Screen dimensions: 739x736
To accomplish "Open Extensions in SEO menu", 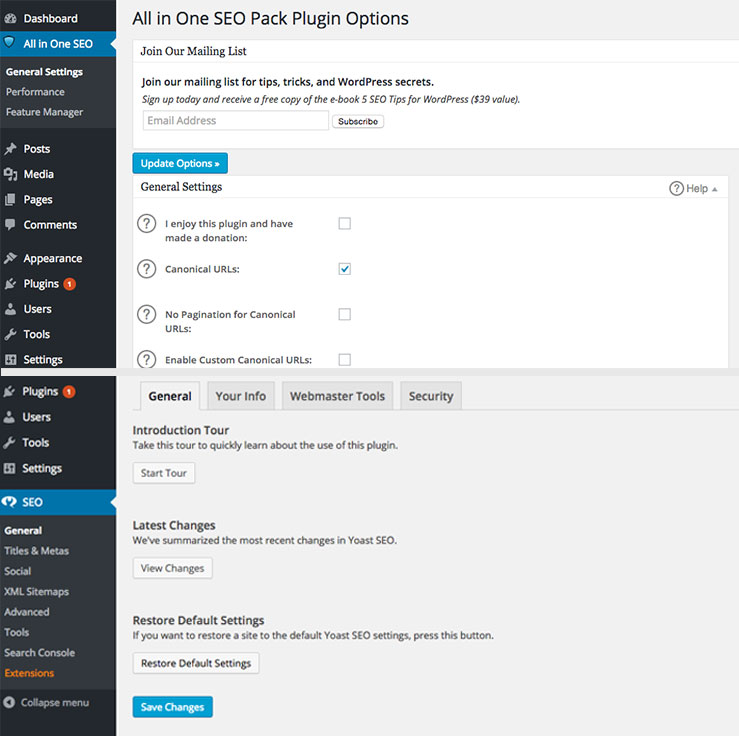I will click(x=29, y=673).
